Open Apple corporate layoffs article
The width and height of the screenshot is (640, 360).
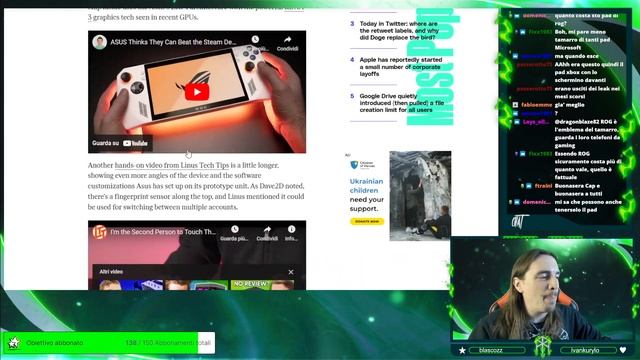(x=400, y=67)
